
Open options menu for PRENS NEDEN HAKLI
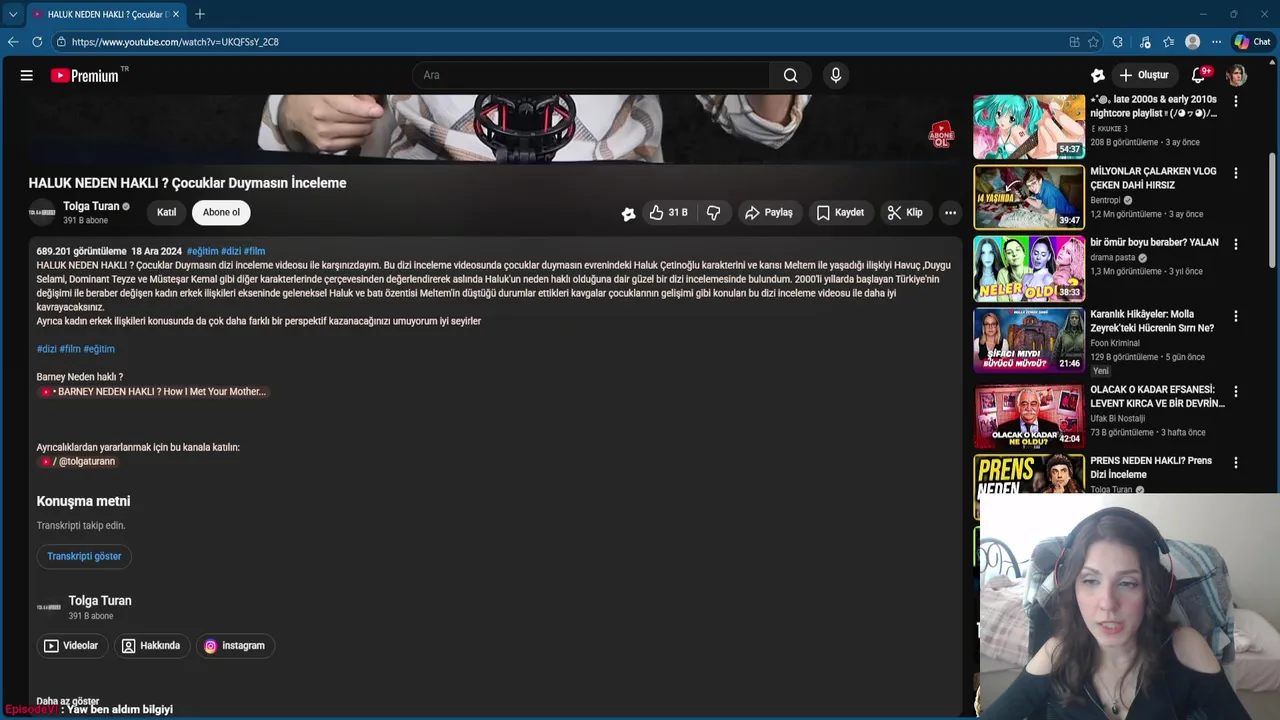[x=1235, y=463]
